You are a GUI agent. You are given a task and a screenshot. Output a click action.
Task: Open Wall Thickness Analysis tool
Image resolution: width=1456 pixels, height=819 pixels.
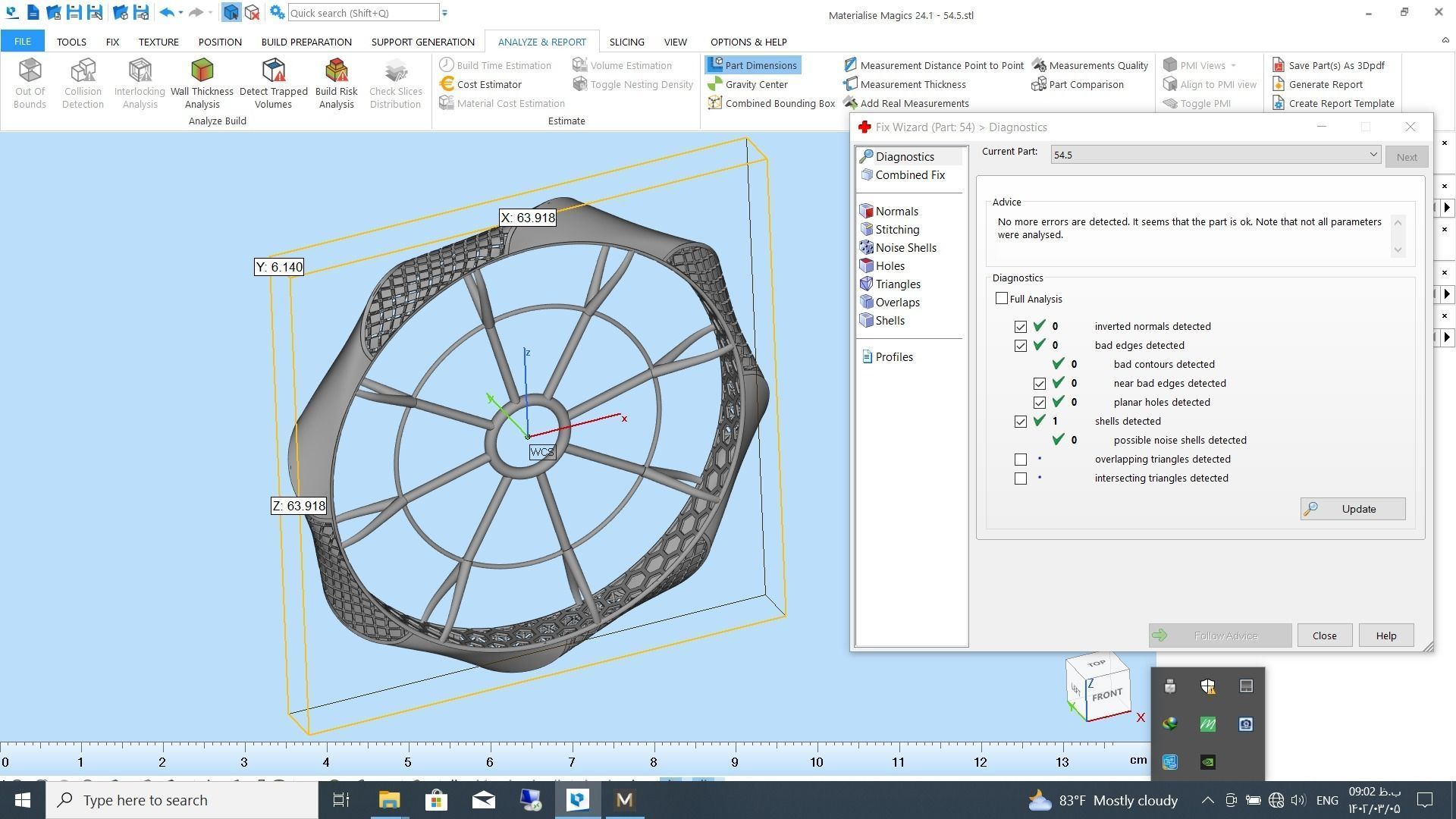click(x=202, y=82)
